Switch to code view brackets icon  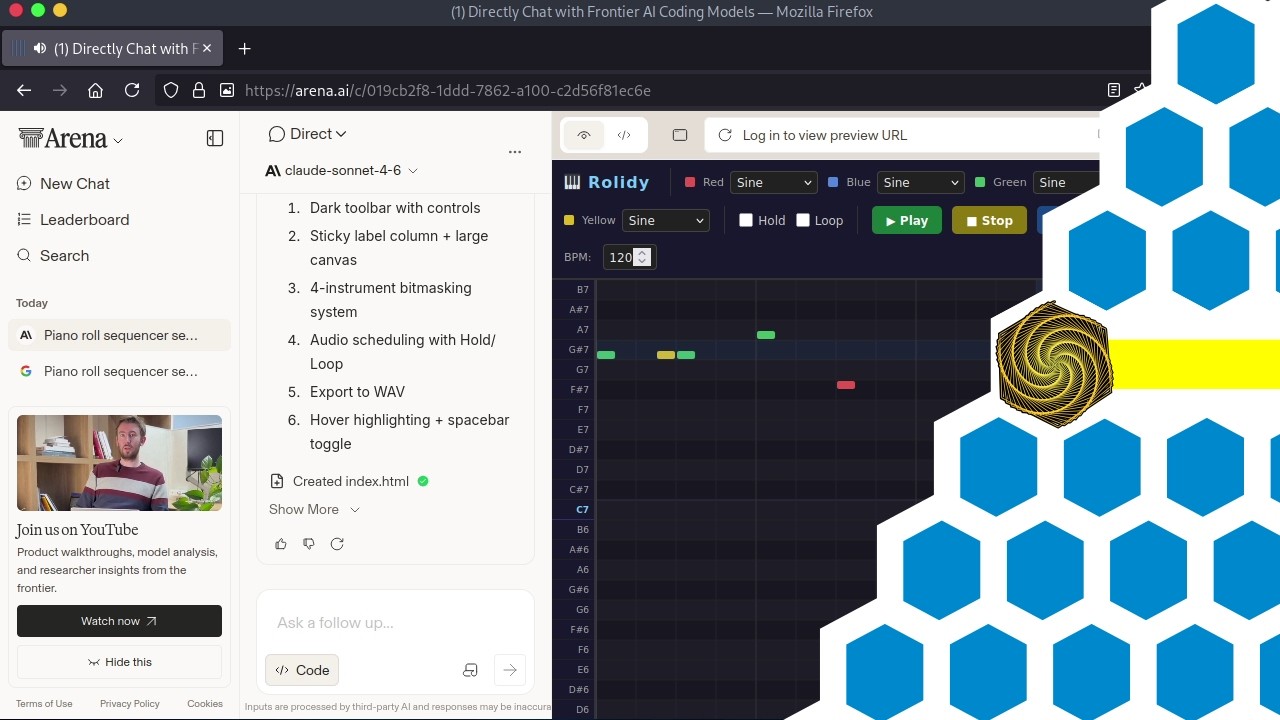pyautogui.click(x=624, y=135)
